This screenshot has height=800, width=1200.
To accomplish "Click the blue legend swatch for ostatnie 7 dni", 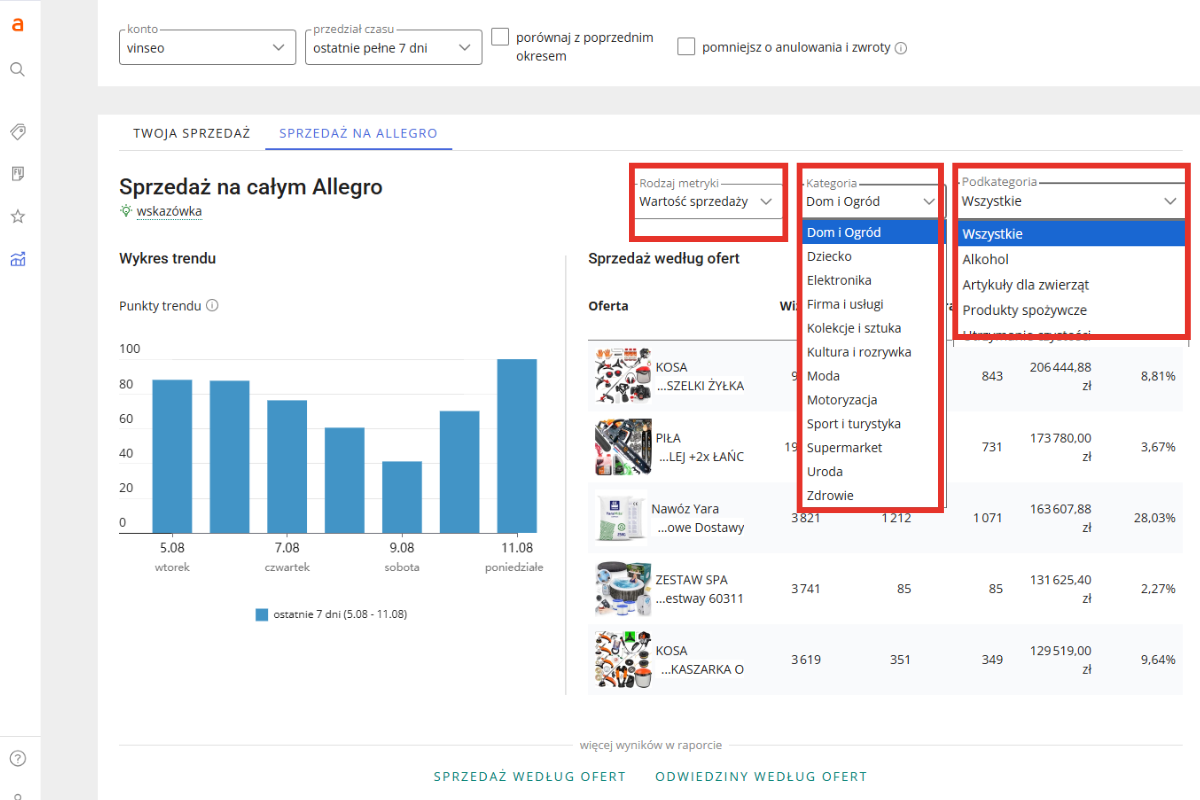I will (262, 615).
